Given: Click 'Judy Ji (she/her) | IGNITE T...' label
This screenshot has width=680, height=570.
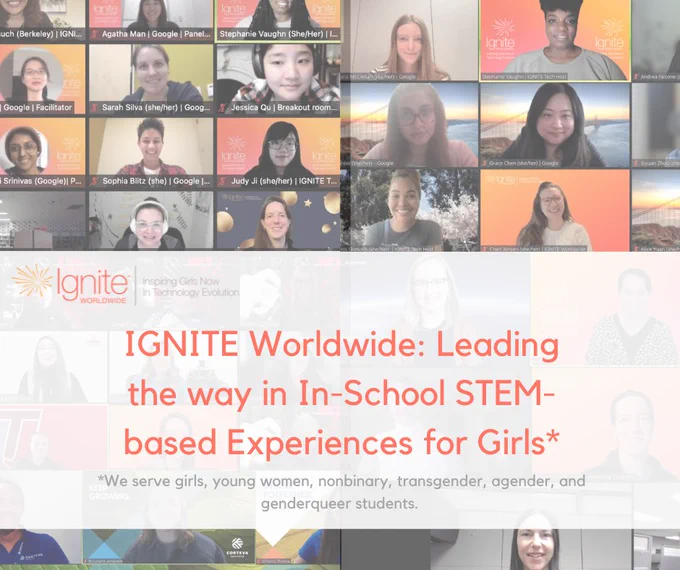Looking at the screenshot, I should point(284,181).
